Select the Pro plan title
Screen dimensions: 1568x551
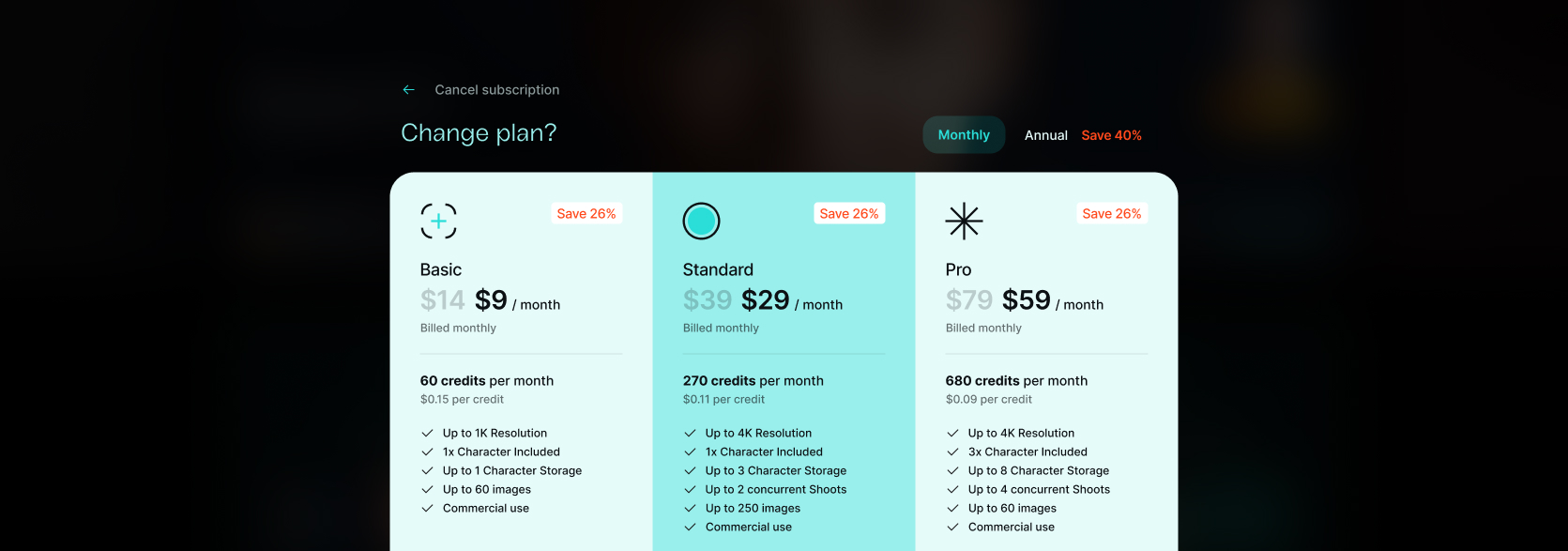point(958,269)
